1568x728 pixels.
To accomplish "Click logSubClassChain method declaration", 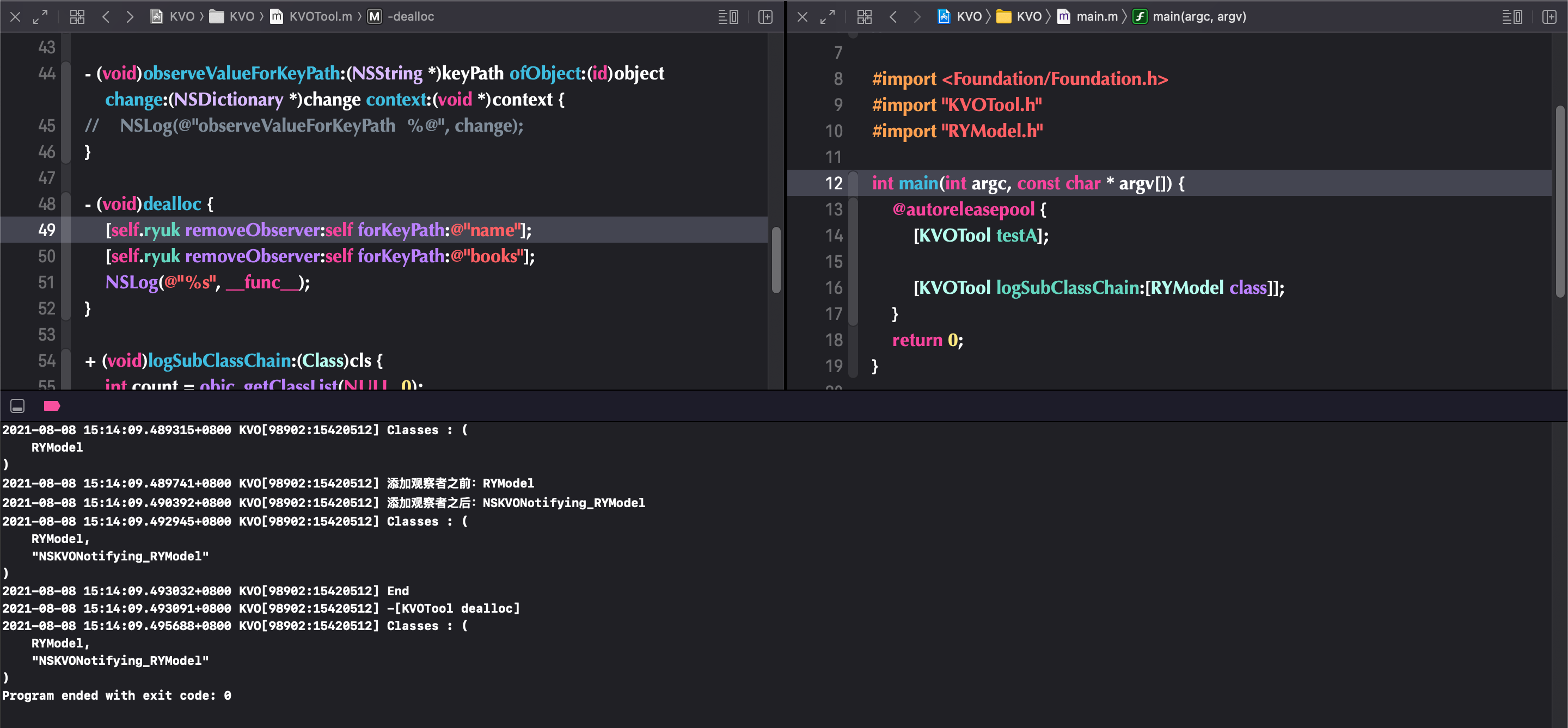I will [x=234, y=361].
